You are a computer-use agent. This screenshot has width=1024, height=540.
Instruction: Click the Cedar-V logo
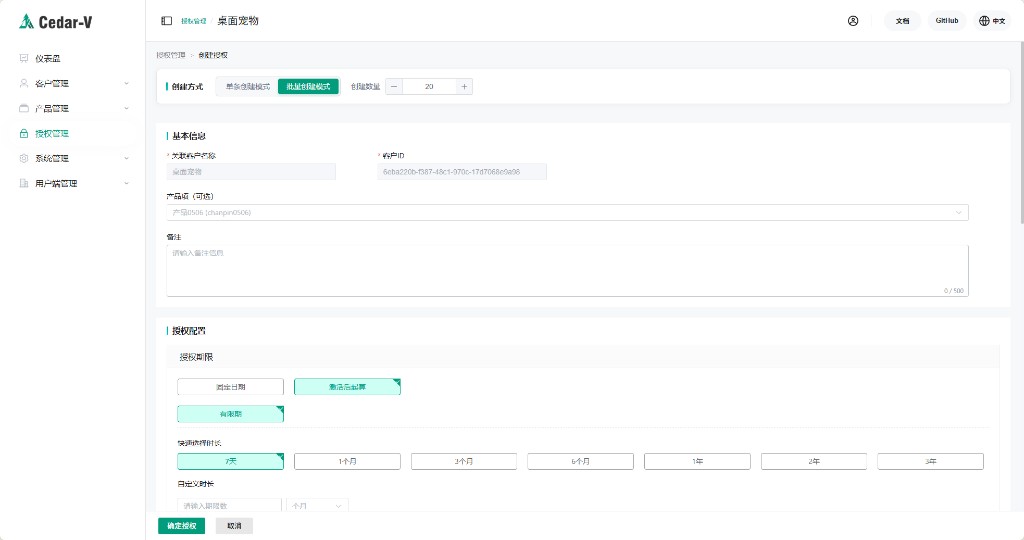point(56,22)
